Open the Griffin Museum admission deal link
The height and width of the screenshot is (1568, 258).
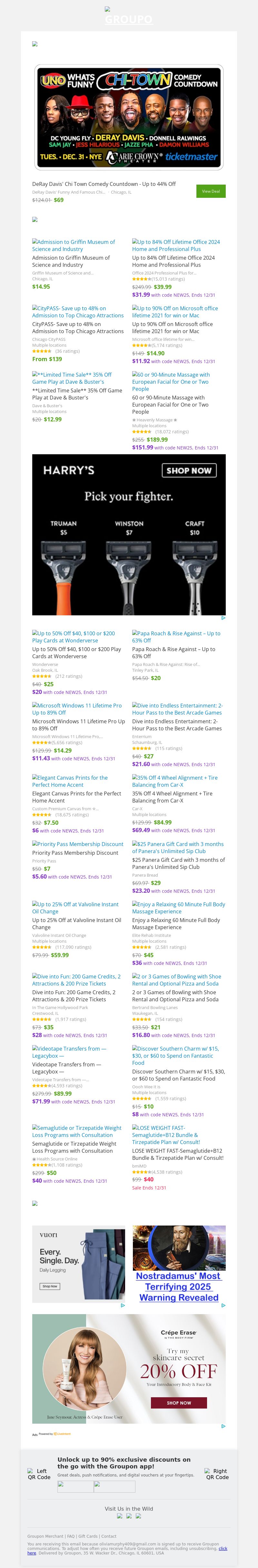click(73, 245)
